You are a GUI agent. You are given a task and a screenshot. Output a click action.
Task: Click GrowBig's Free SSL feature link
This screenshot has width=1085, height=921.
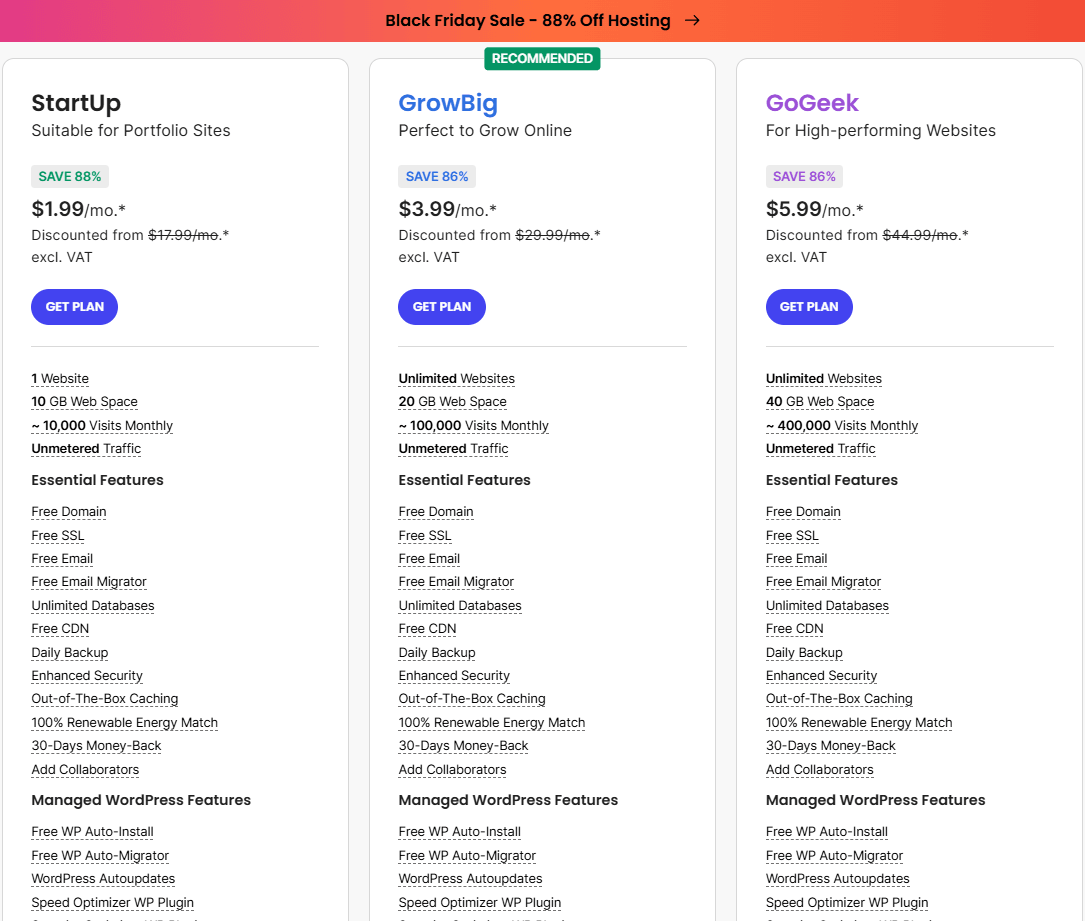tap(425, 536)
